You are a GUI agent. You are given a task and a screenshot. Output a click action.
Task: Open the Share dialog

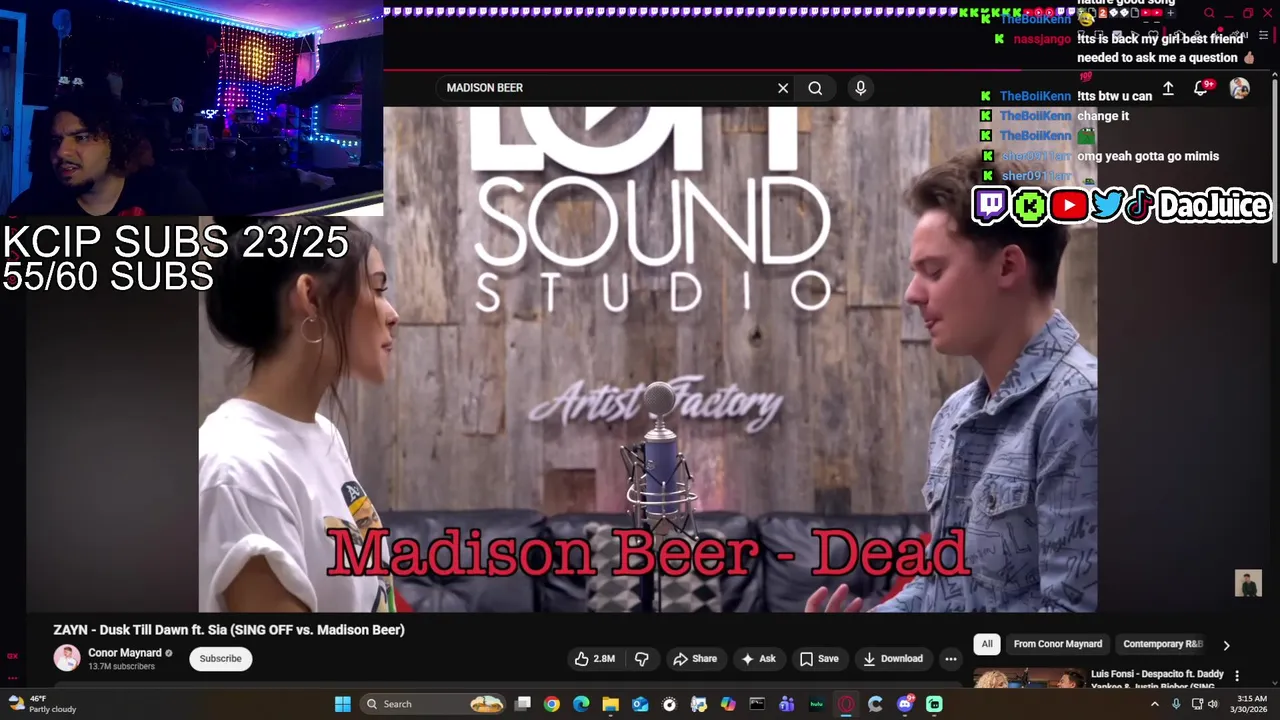click(x=695, y=659)
